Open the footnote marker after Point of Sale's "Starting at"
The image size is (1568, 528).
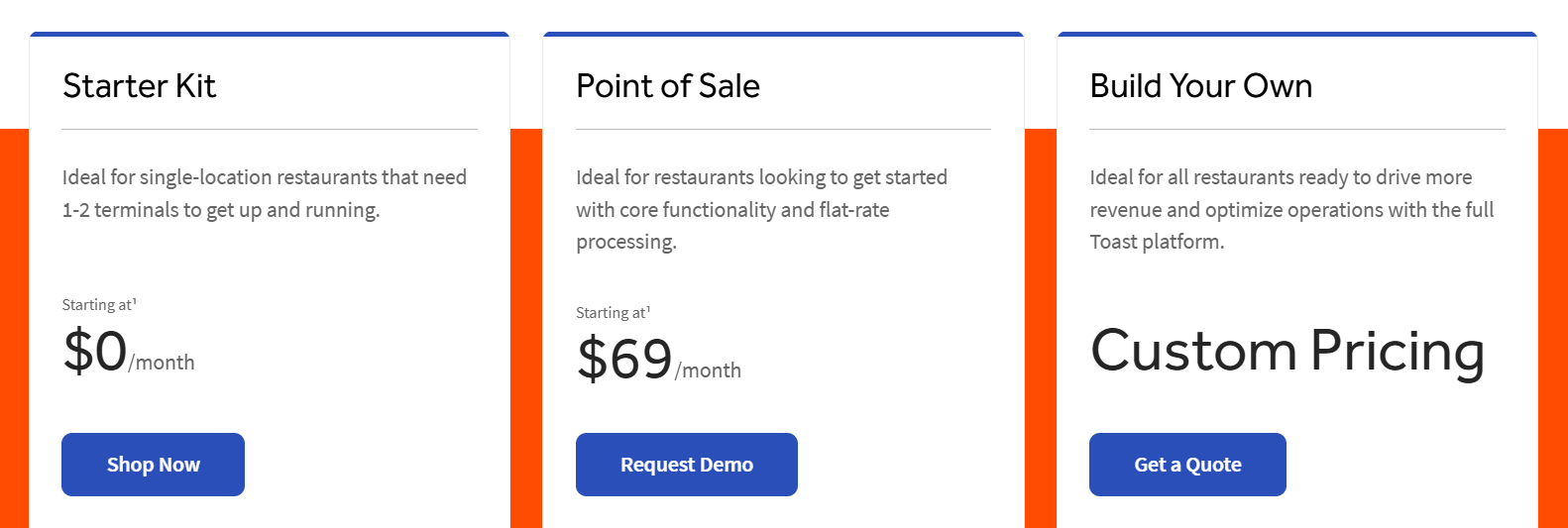(648, 309)
